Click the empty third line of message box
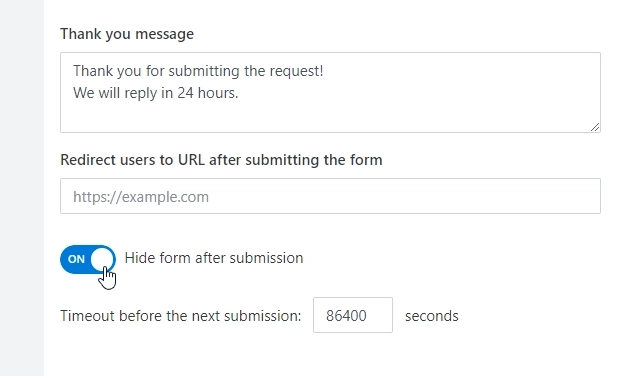644x376 pixels. (x=329, y=116)
